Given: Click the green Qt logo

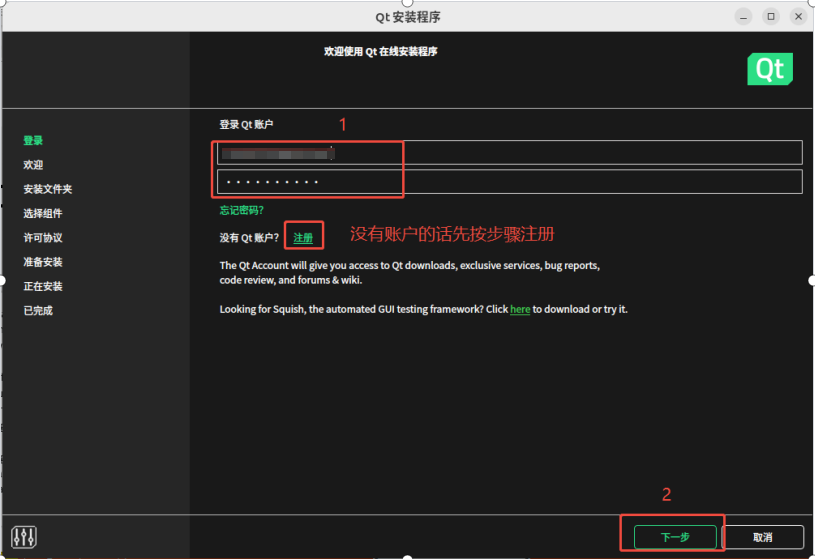Looking at the screenshot, I should point(770,69).
